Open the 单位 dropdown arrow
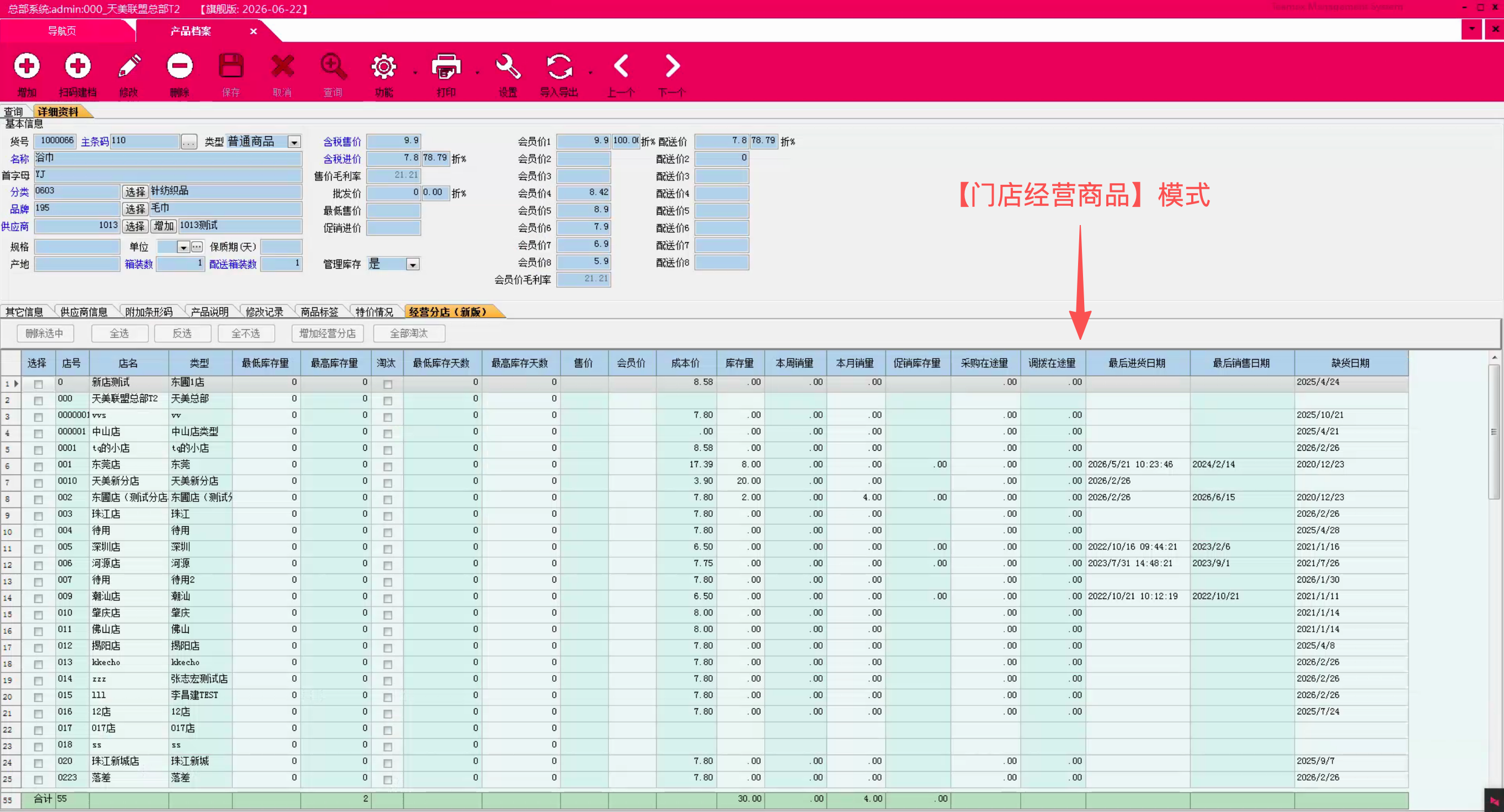1504x812 pixels. (x=183, y=248)
